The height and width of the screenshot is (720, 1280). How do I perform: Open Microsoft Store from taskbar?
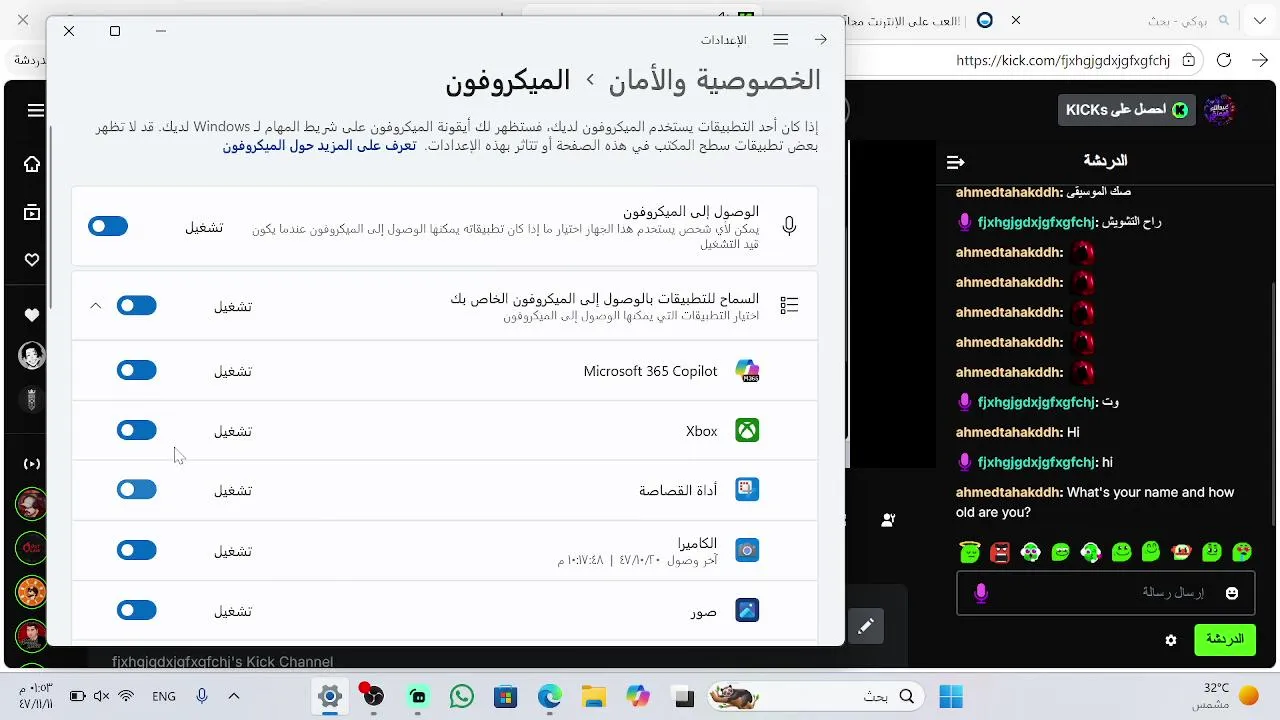point(505,697)
